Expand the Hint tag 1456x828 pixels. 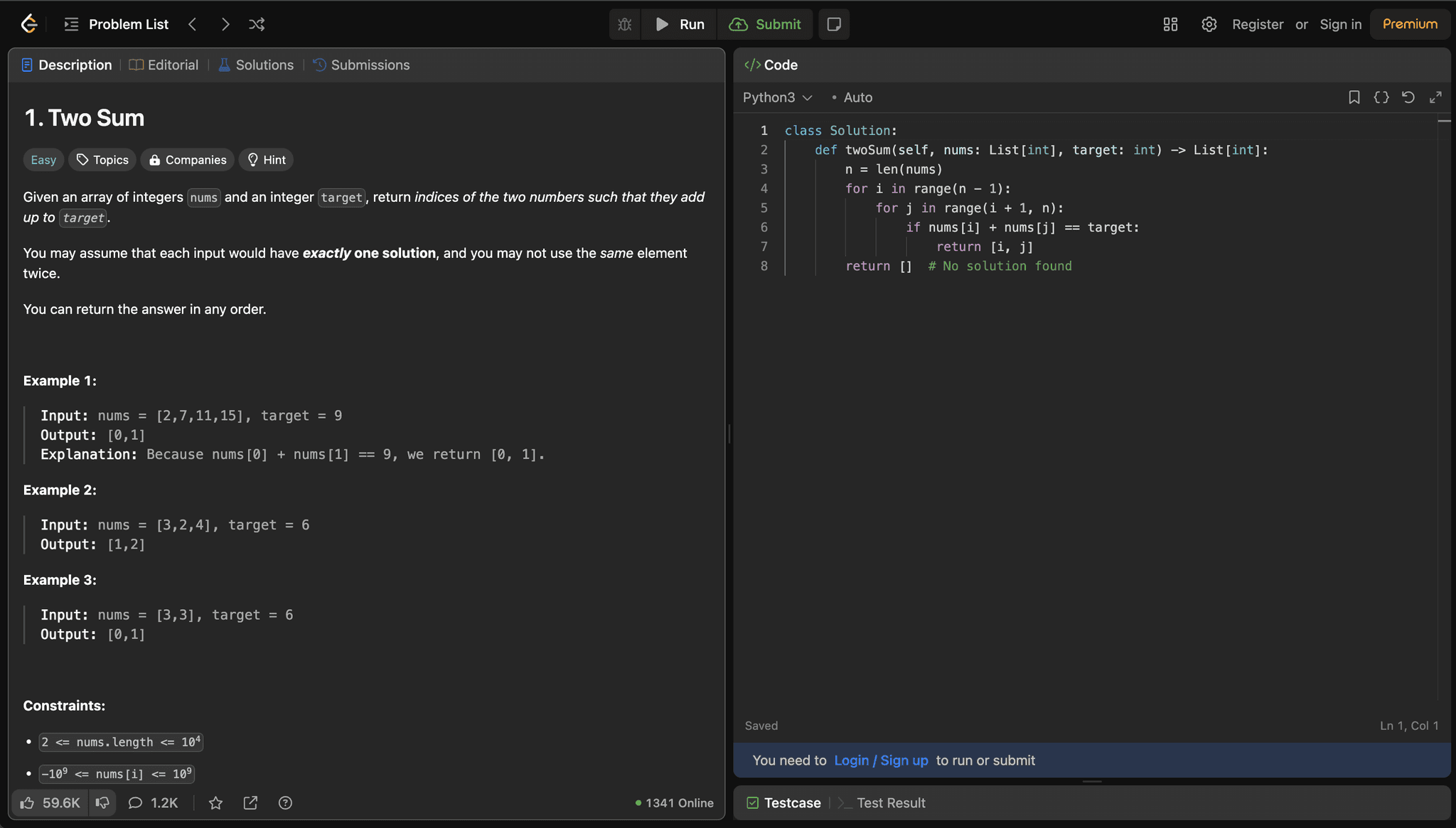click(x=266, y=160)
